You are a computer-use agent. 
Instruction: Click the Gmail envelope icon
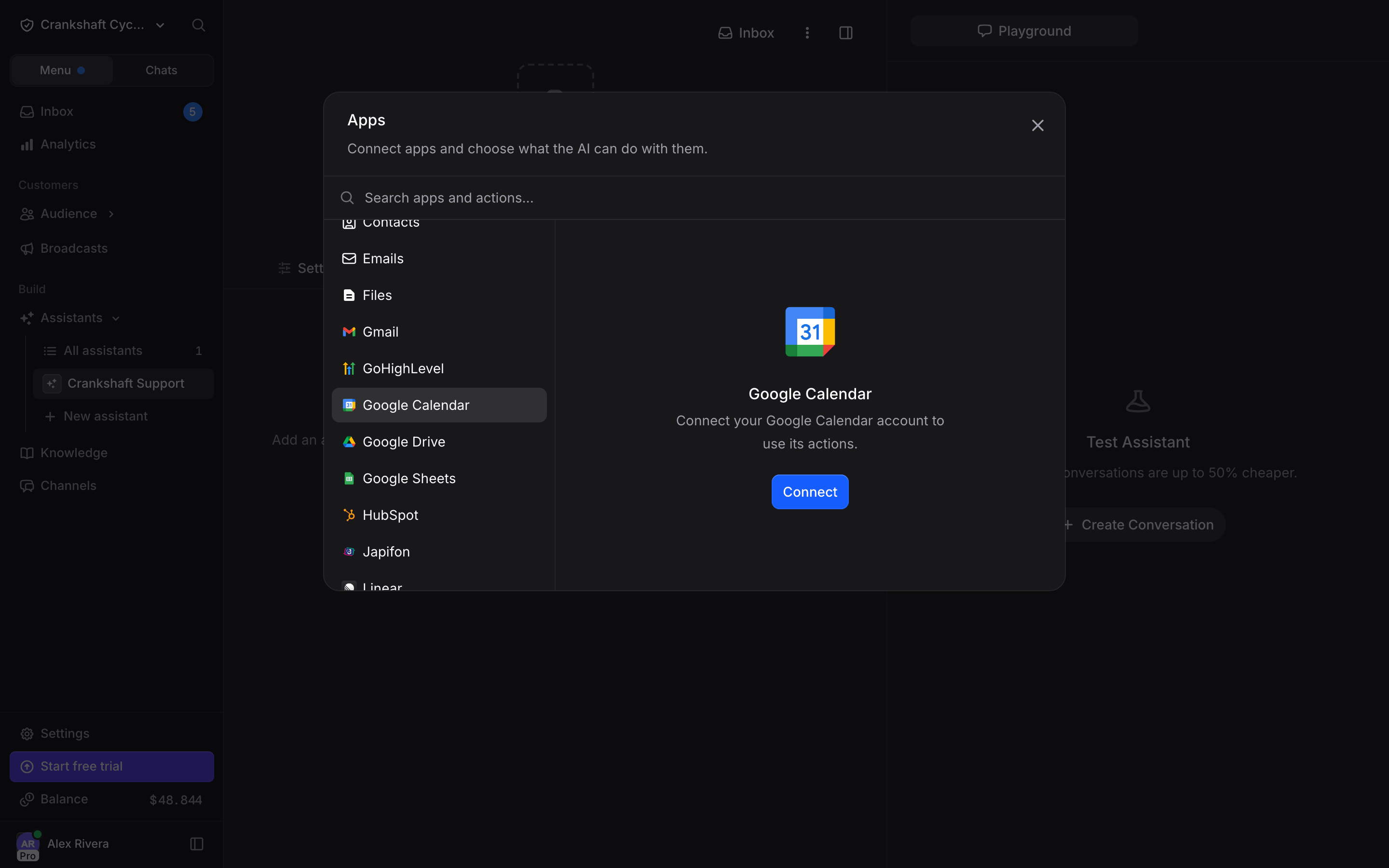pos(349,332)
